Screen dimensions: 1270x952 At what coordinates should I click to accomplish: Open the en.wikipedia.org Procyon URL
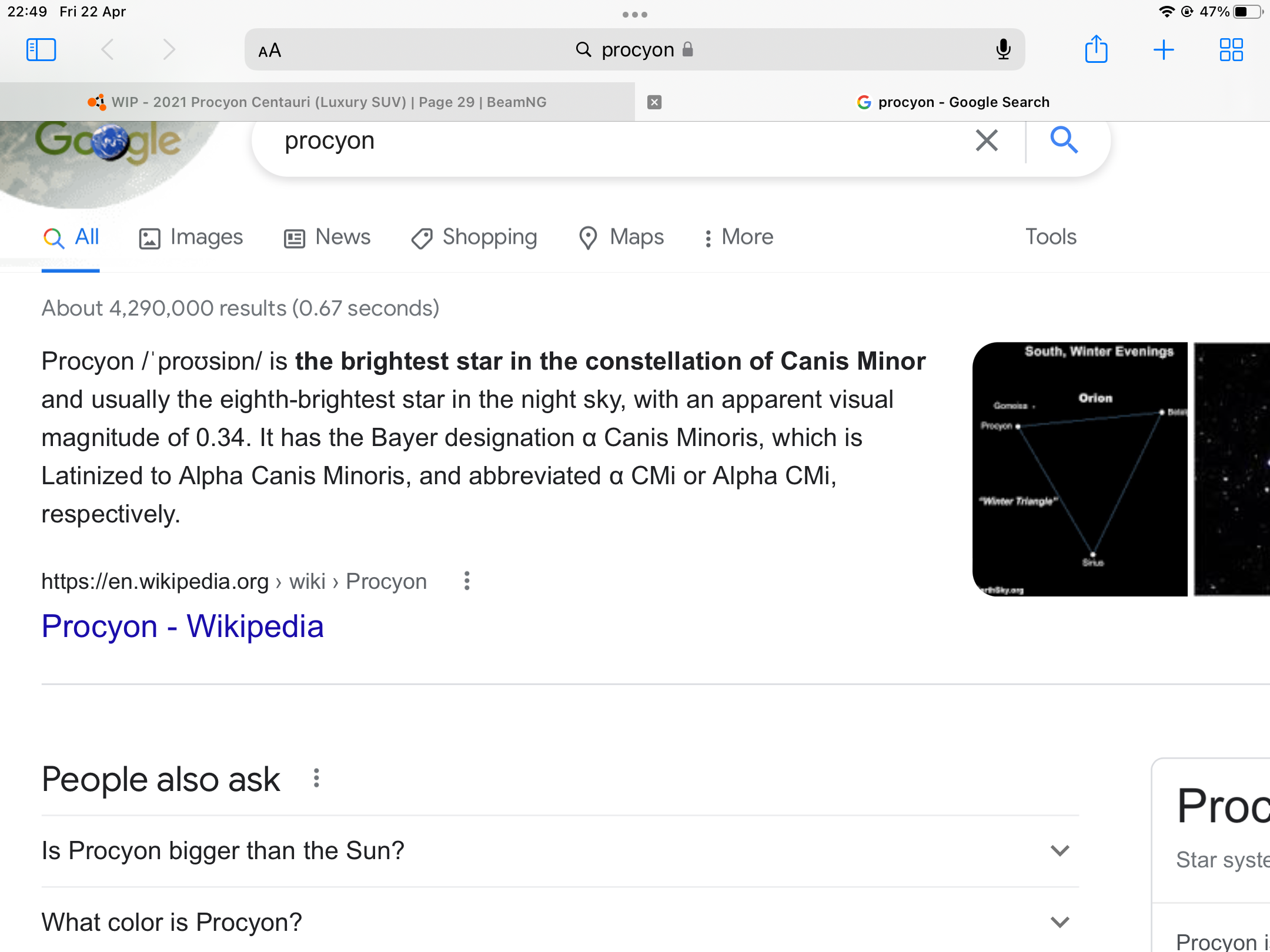234,581
